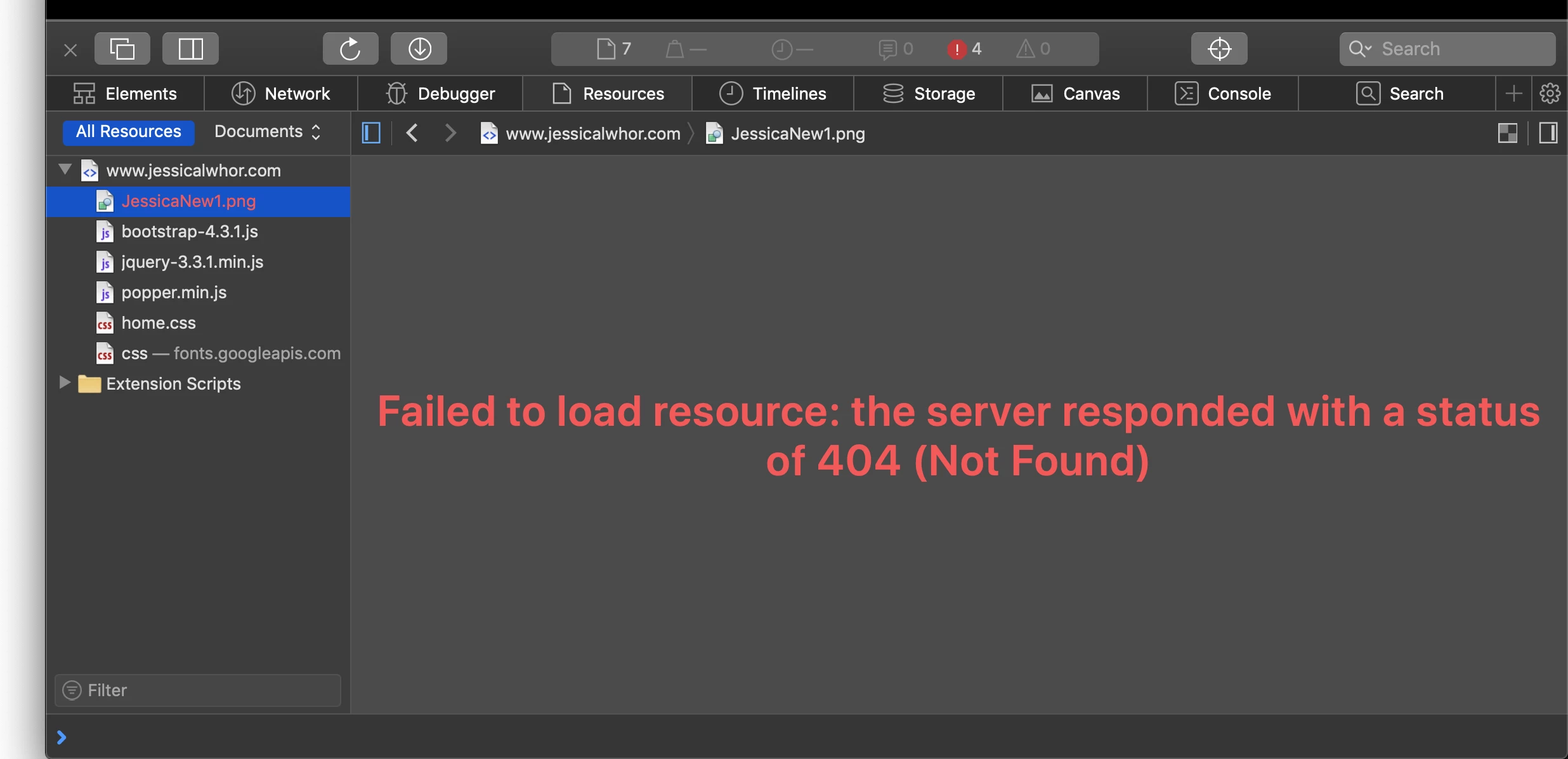Viewport: 1568px width, 759px height.
Task: Collapse the www.jessicalwhor.com tree node
Action: 65,169
